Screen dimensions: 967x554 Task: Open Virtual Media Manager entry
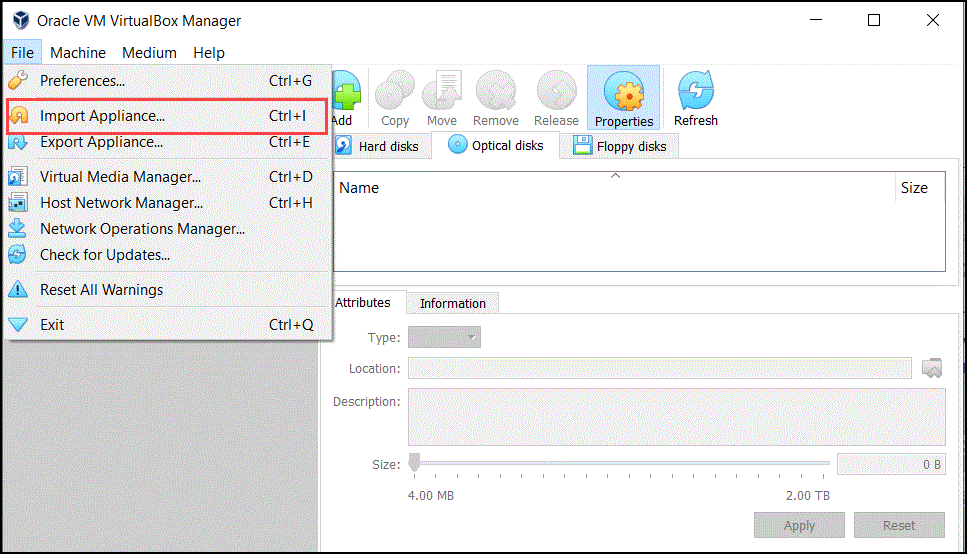coord(168,177)
